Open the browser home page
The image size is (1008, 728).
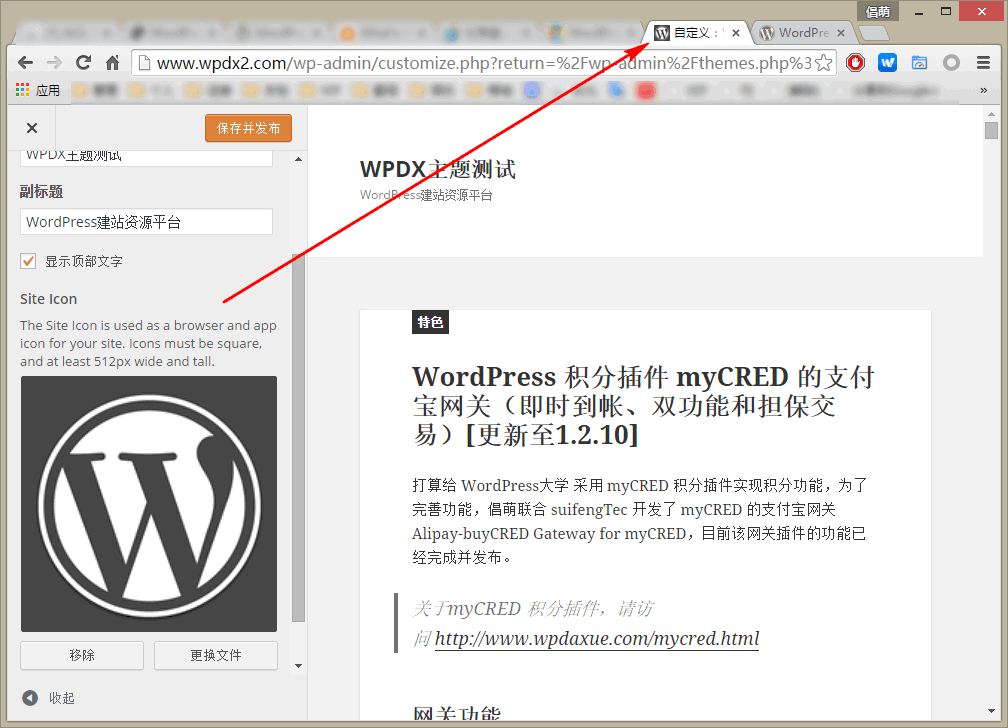112,62
